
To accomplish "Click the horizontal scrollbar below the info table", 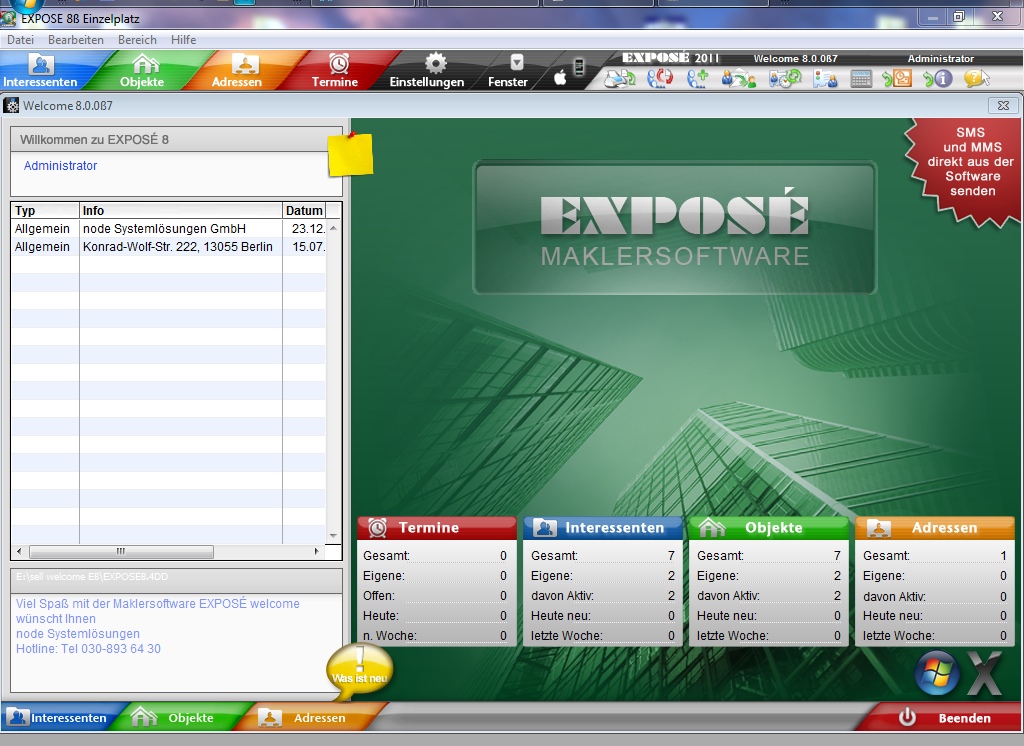I will [x=120, y=551].
